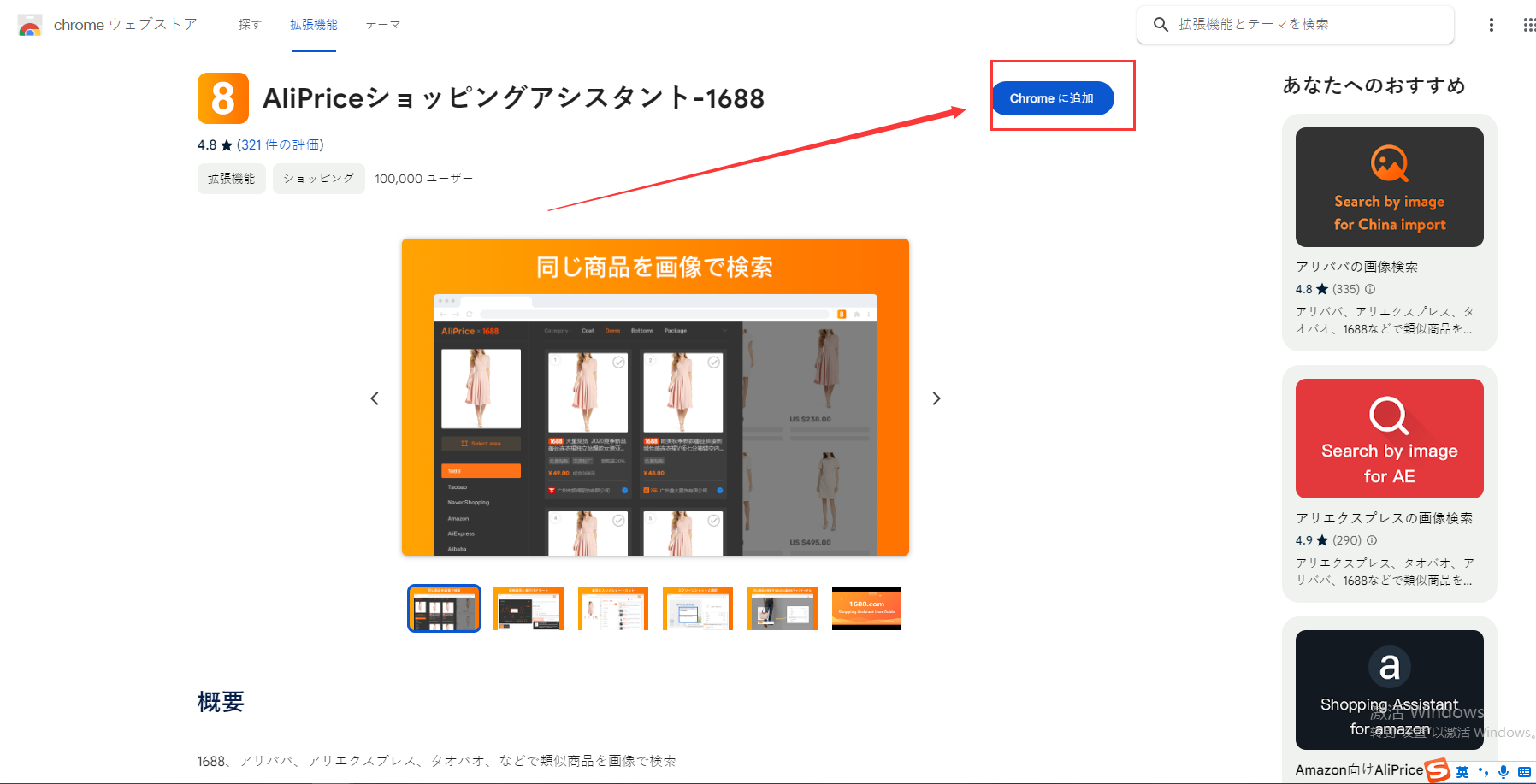
Task: Open the 321 件の評価 reviews link
Action: click(281, 144)
